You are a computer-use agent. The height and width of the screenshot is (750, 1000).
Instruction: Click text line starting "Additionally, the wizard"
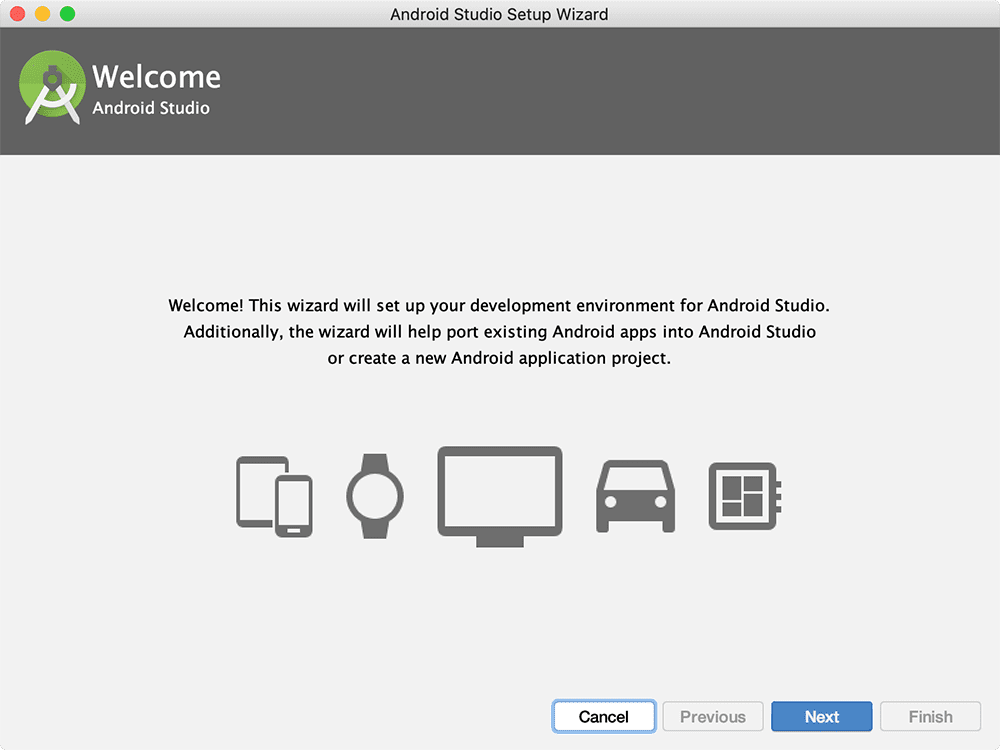click(499, 332)
